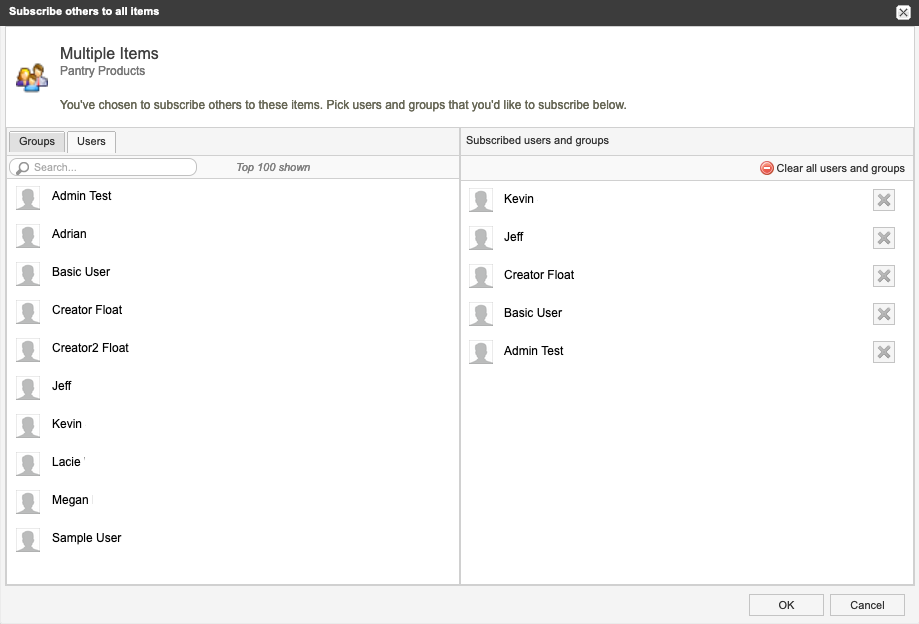Remove Basic User from subscribed list
This screenshot has width=919, height=624.
(x=883, y=314)
